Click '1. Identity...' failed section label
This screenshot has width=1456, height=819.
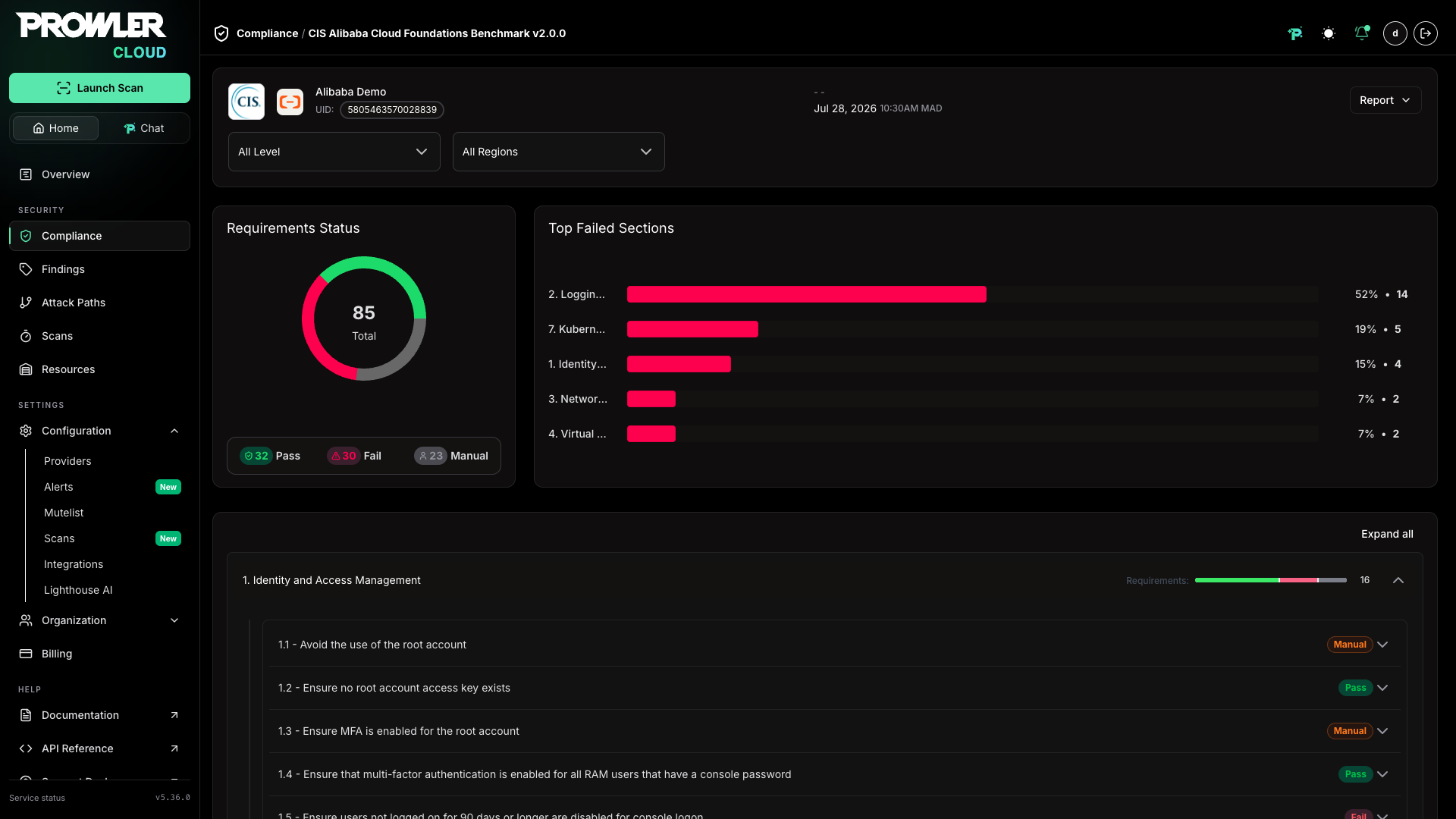pyautogui.click(x=577, y=364)
